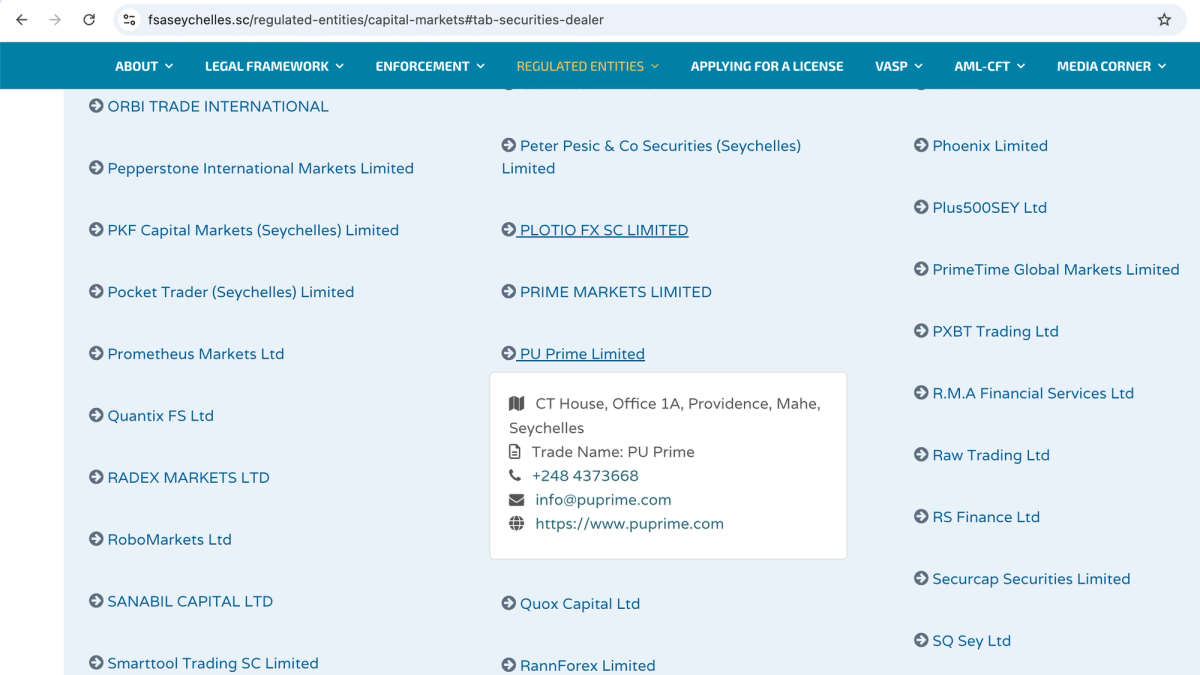1200x675 pixels.
Task: Click arrow icon beside RADEX MARKETS LTD
Action: click(96, 478)
